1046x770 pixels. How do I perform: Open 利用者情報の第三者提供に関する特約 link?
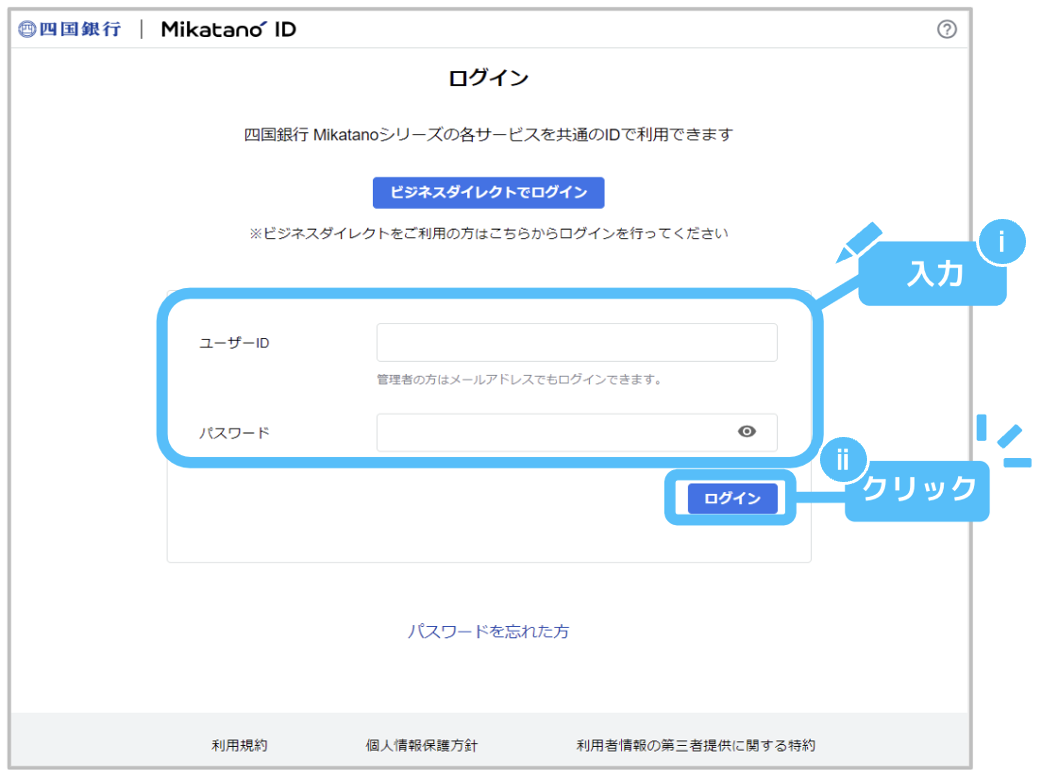point(696,745)
